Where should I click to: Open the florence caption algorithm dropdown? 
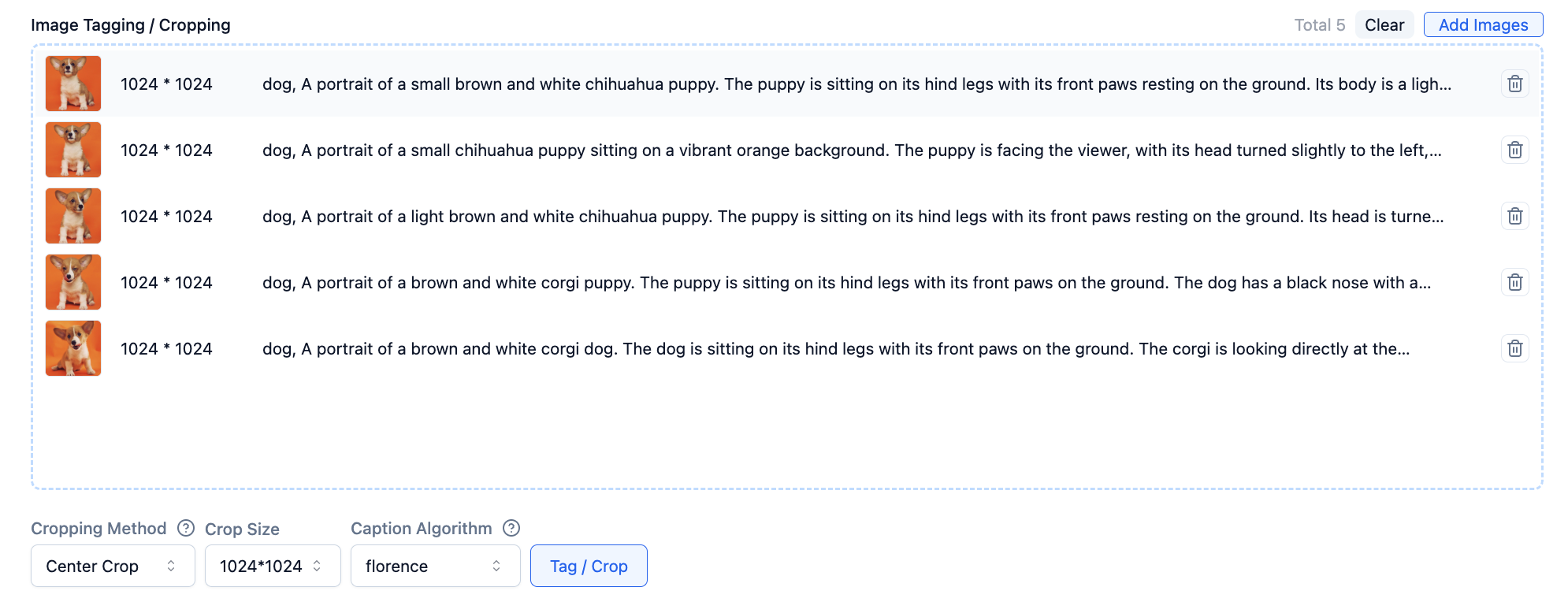435,566
